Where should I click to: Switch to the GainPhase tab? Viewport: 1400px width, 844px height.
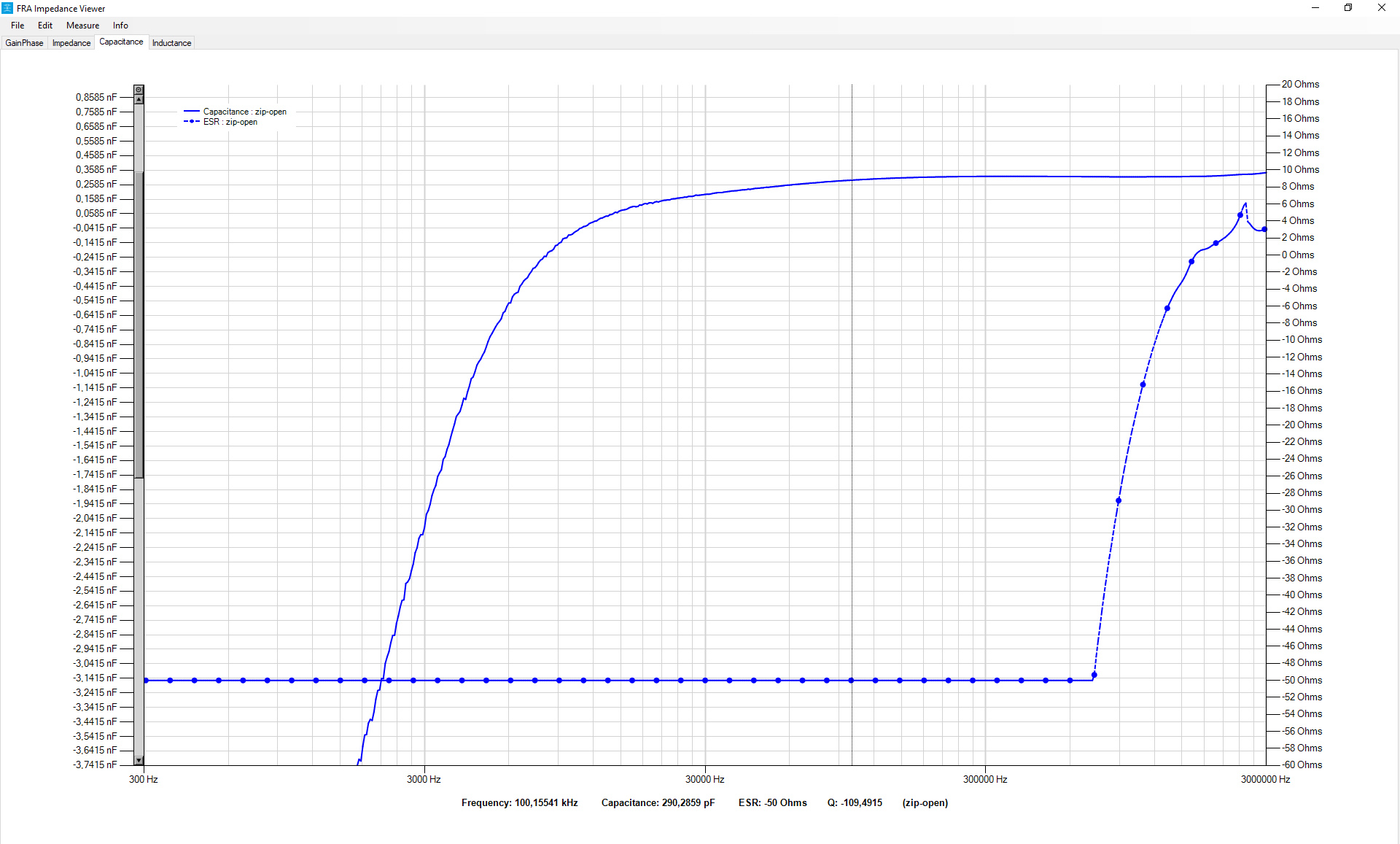click(24, 43)
